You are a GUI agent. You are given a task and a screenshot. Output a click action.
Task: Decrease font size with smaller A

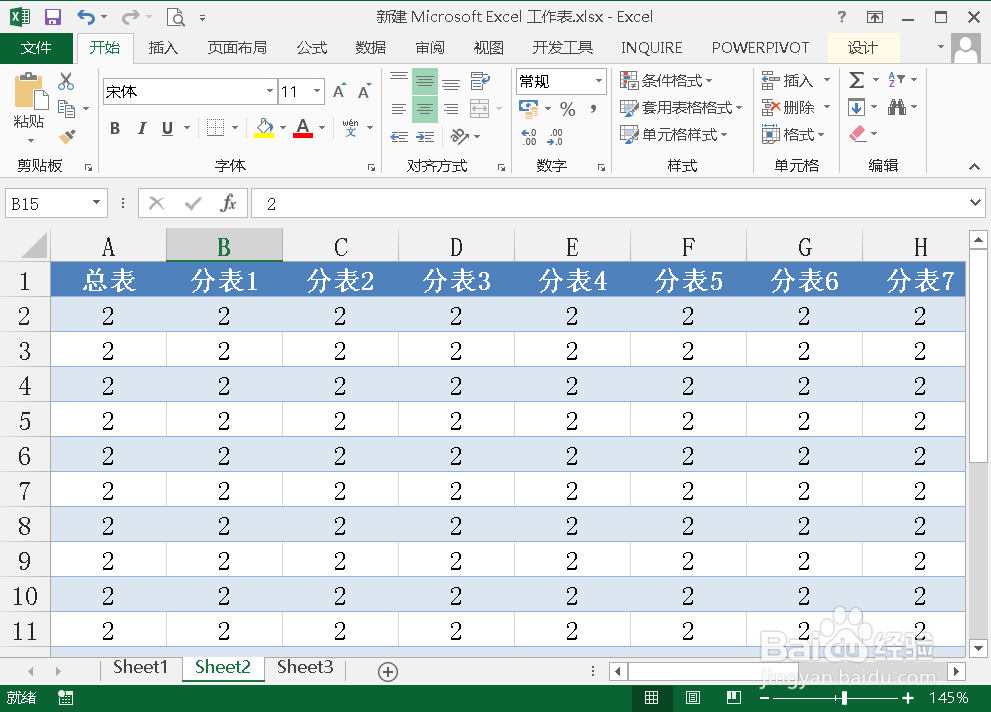364,91
